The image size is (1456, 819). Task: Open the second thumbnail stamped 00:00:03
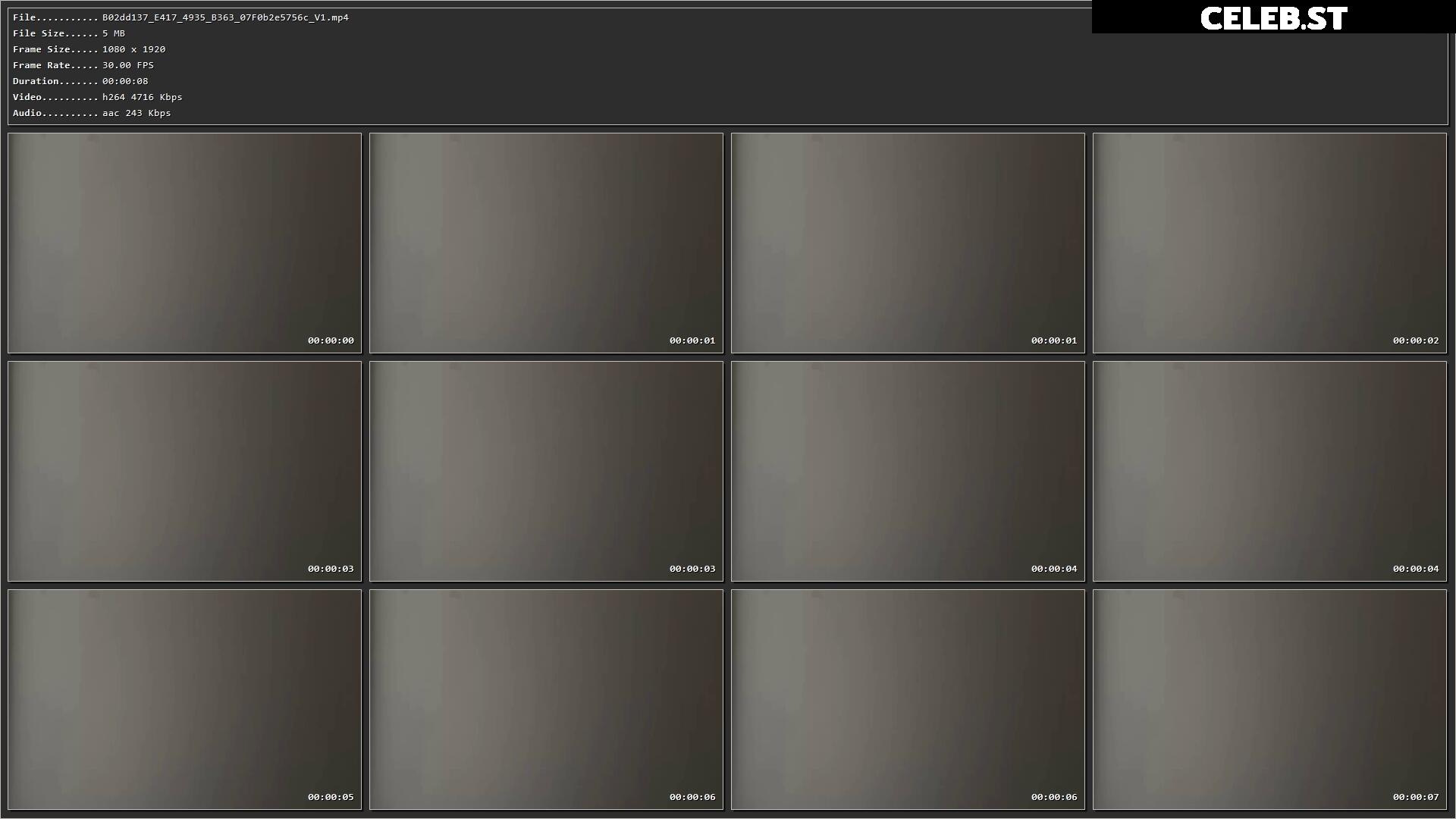(x=546, y=471)
